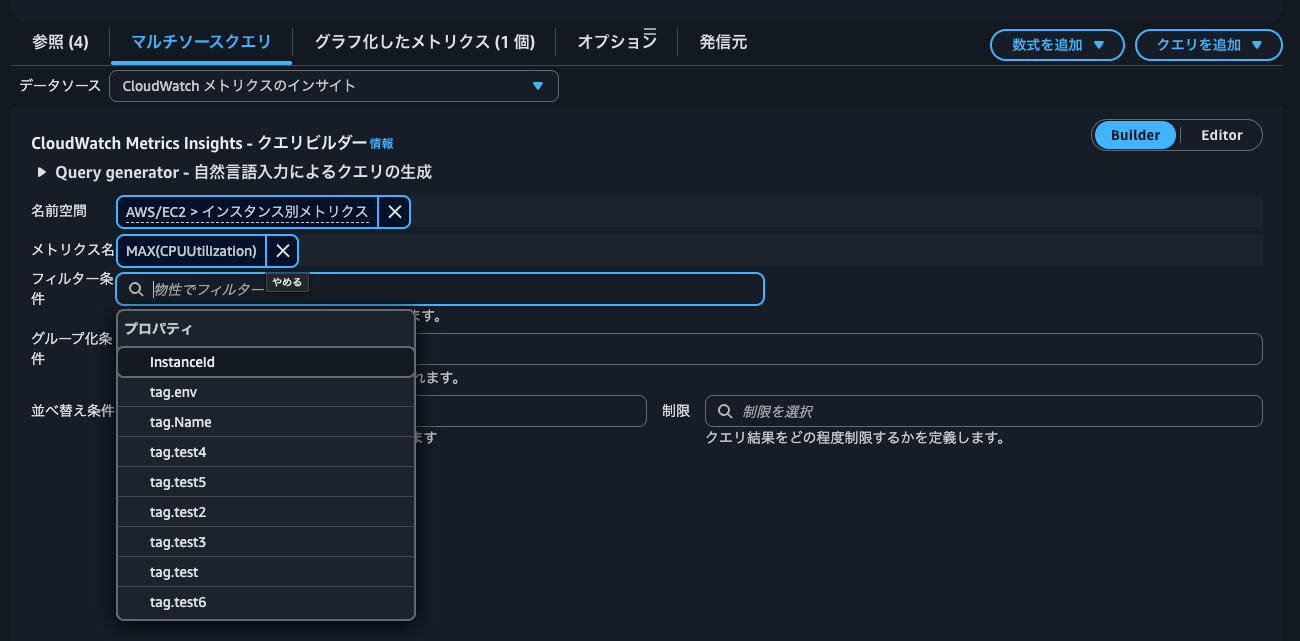This screenshot has width=1300, height=641.
Task: Select the AWS/EC2 namespace chip
Action: 247,212
